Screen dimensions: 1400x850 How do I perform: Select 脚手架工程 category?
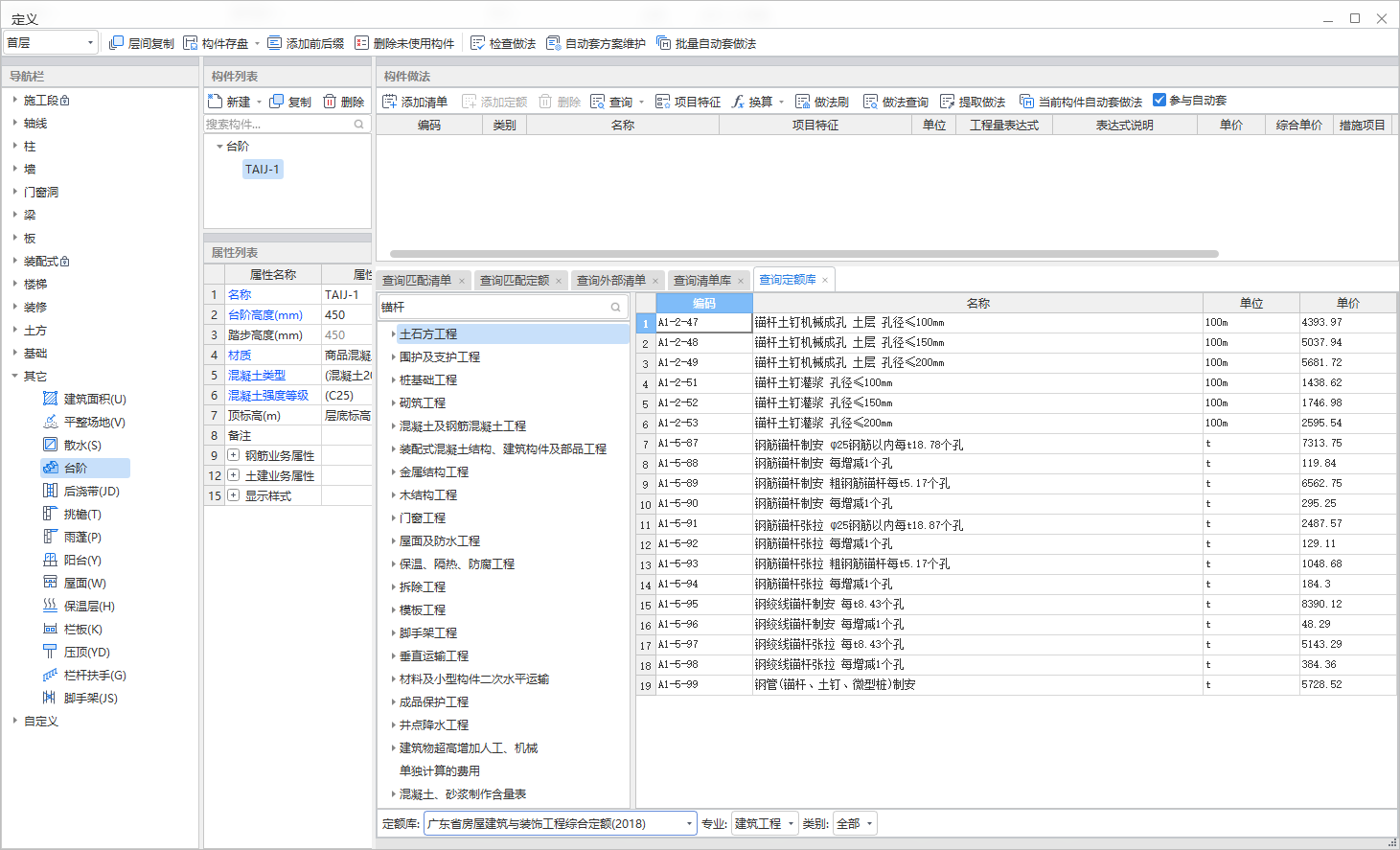tap(428, 632)
